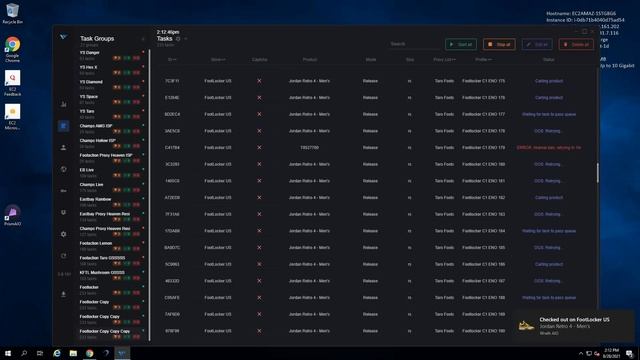Open the PrismAIO desktop shortcut
Viewport: 640px width, 360px height.
13,215
